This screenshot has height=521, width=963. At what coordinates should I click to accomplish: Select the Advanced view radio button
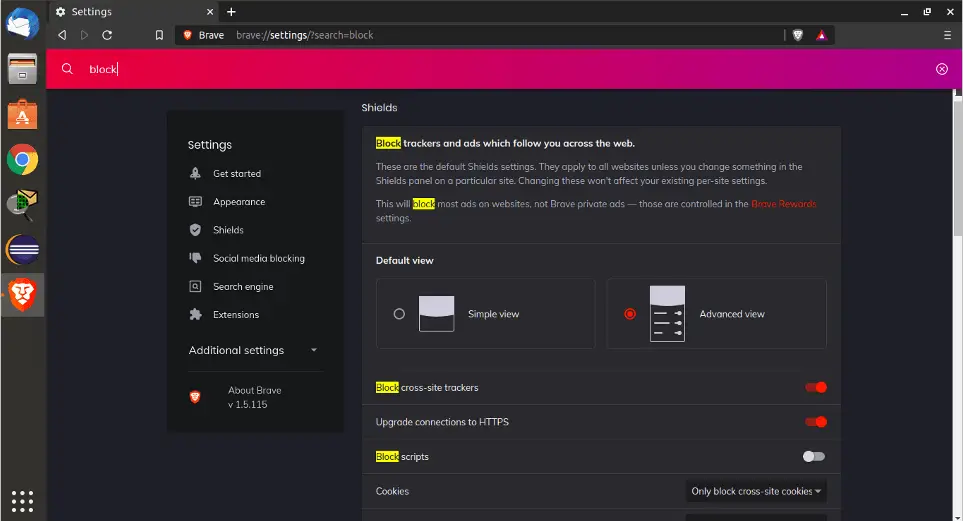click(630, 314)
